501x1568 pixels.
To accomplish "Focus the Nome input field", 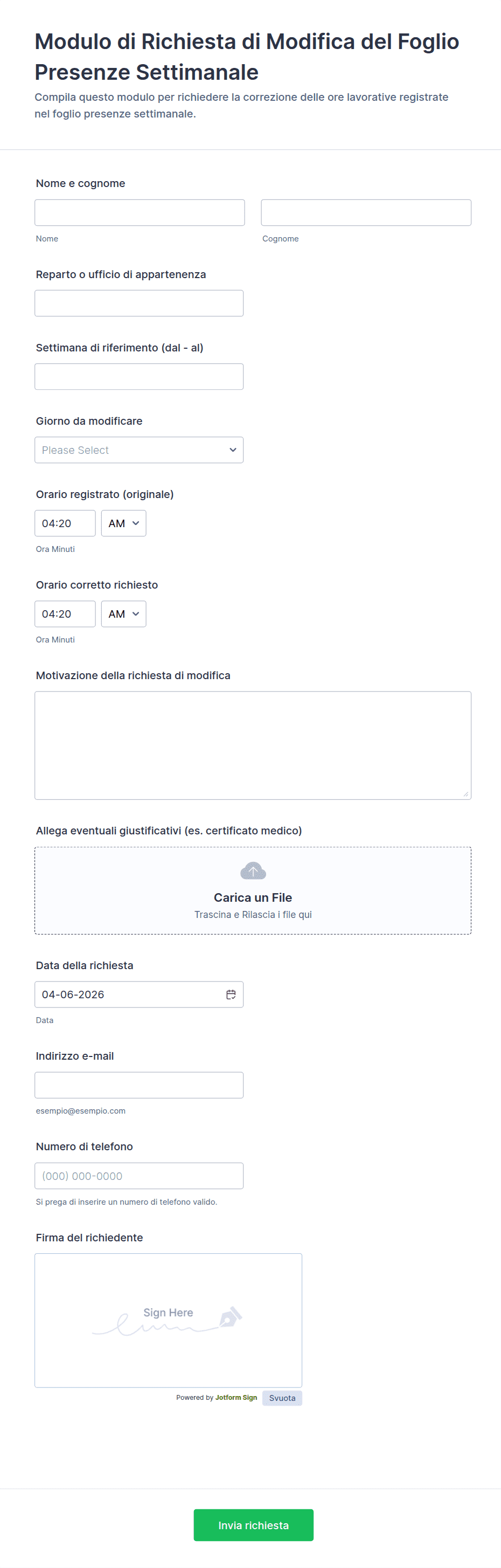I will (139, 212).
